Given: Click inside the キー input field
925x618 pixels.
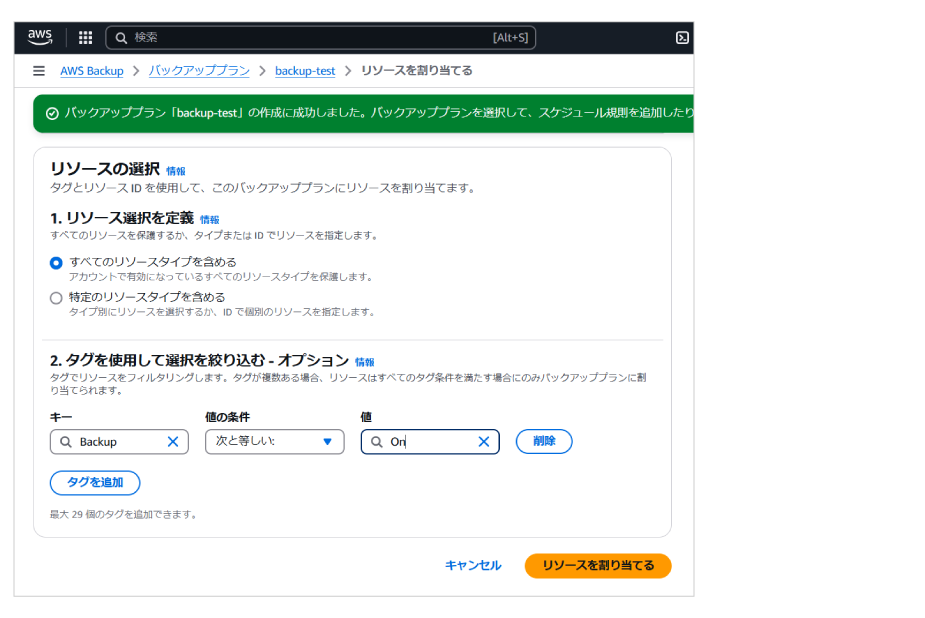Looking at the screenshot, I should pos(118,441).
